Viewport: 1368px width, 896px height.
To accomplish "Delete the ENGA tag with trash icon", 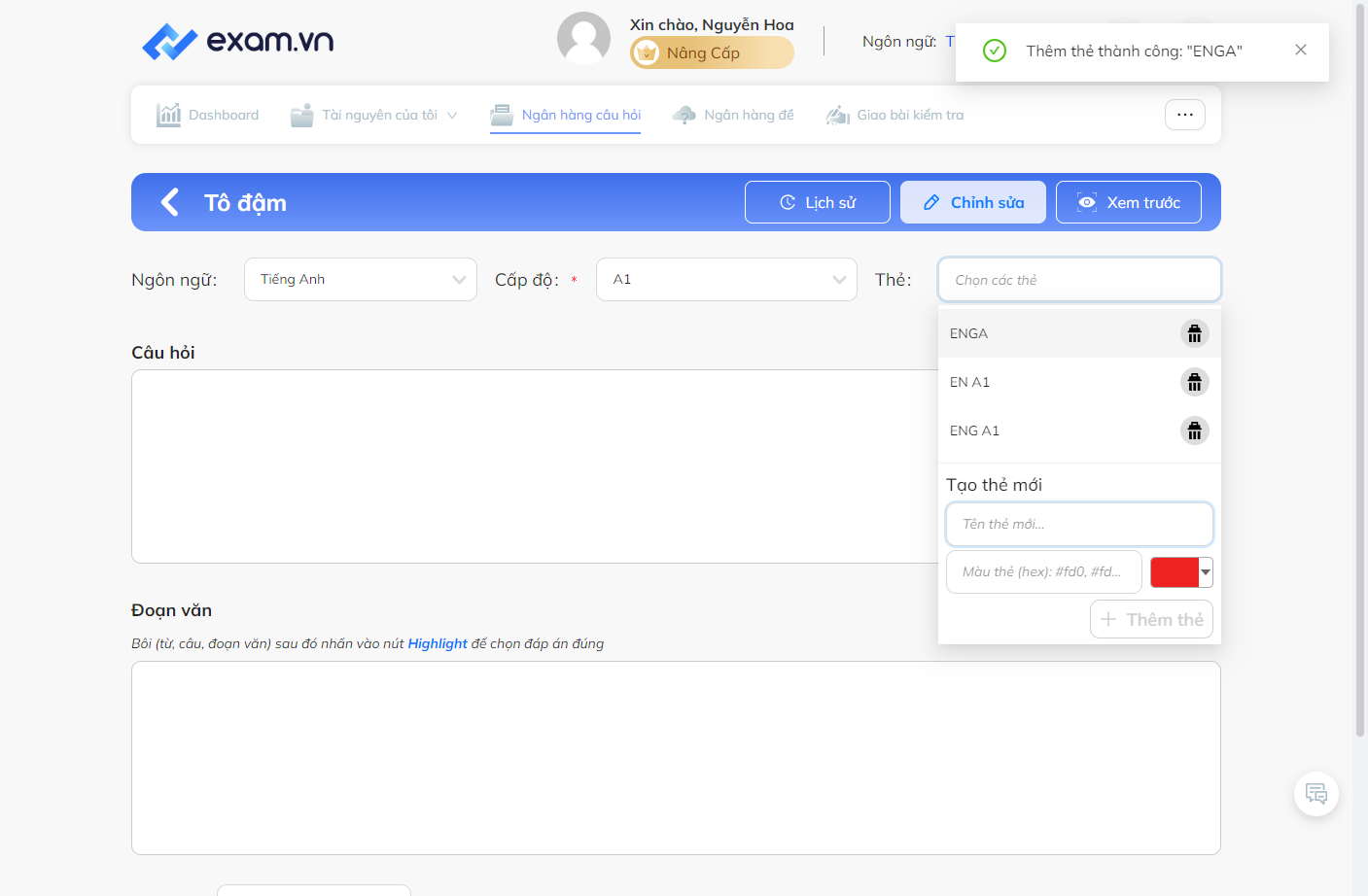I will pyautogui.click(x=1195, y=333).
